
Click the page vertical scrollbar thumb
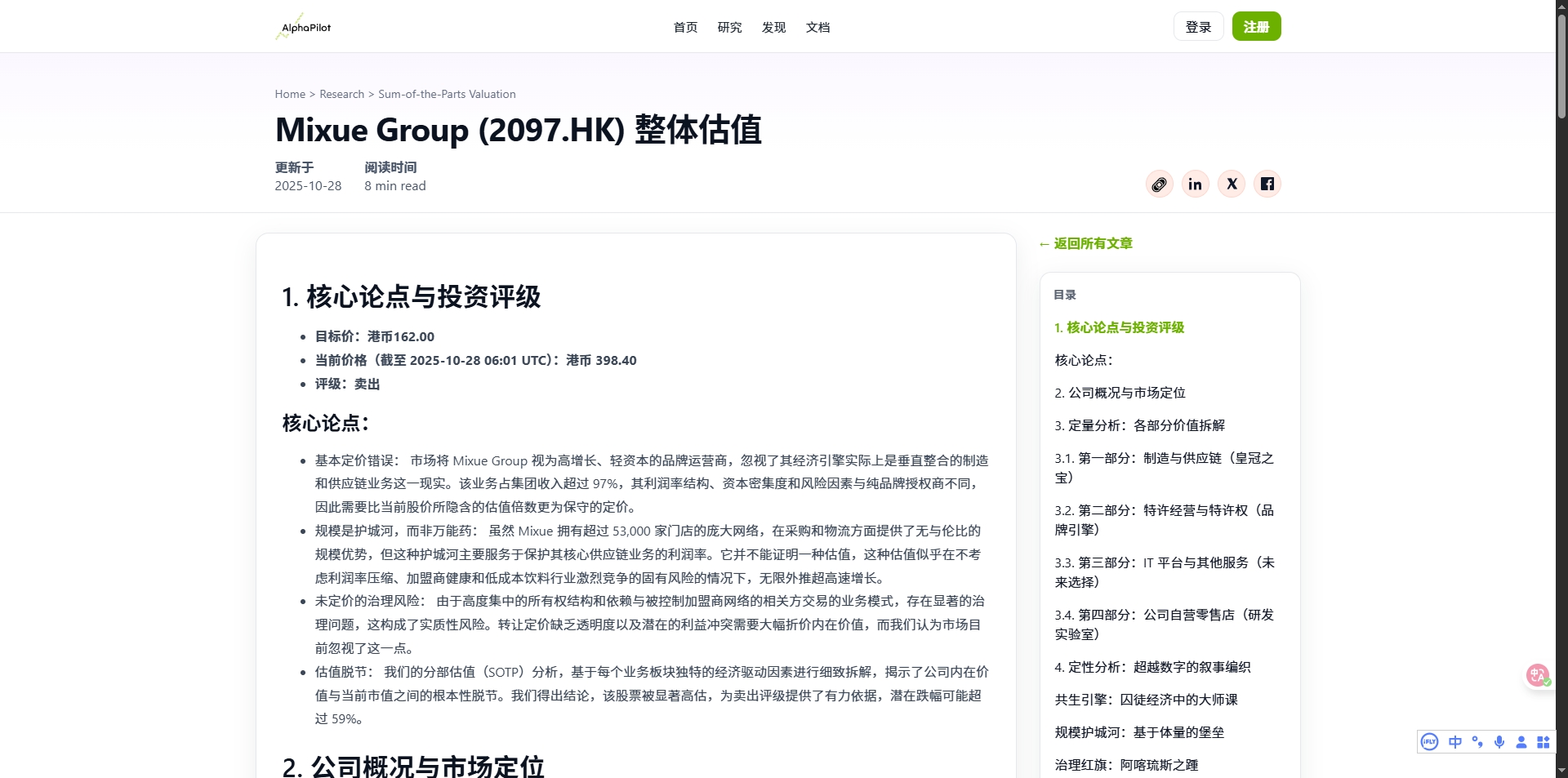coord(1561,67)
